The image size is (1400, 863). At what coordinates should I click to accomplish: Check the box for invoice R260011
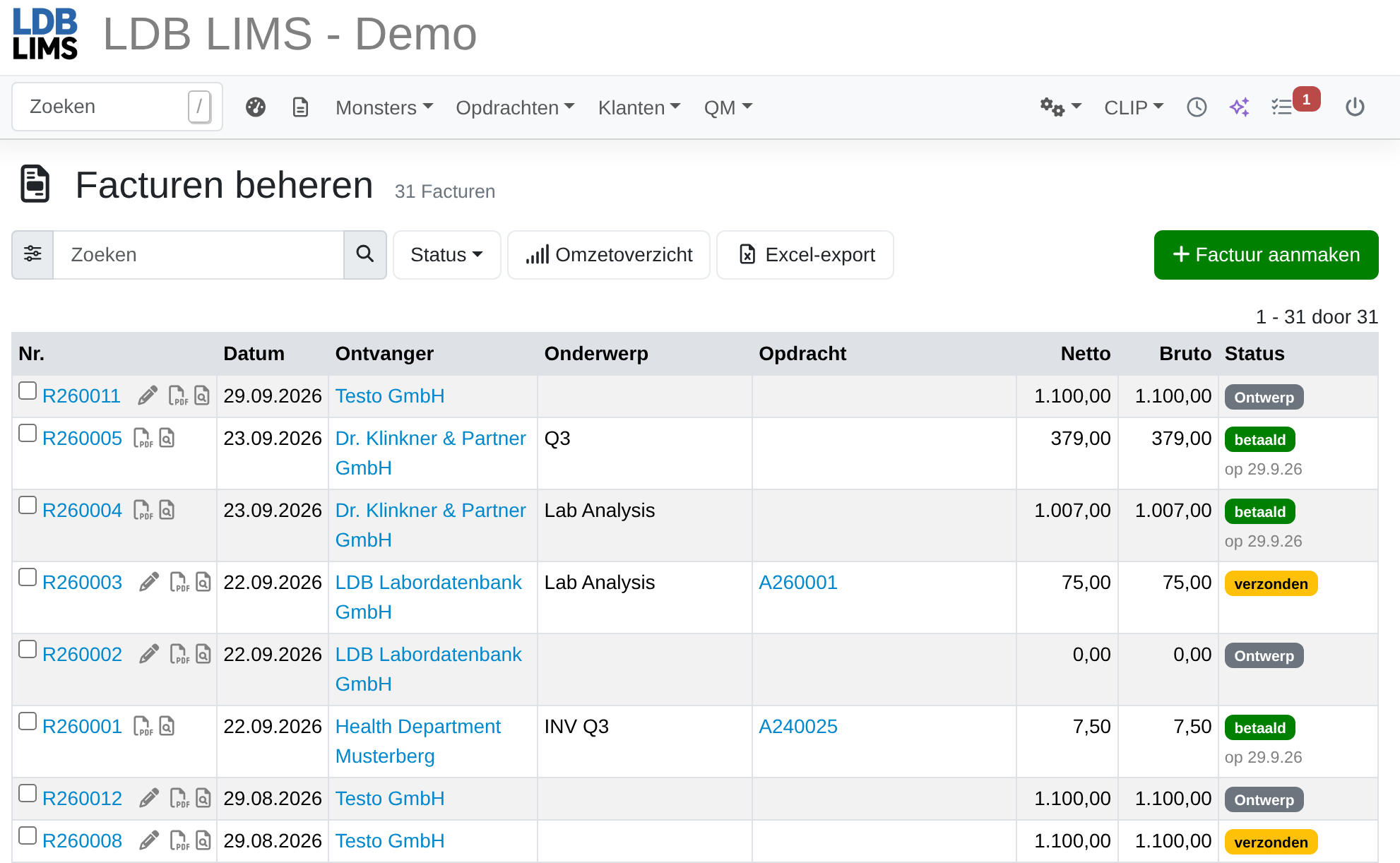pos(28,391)
